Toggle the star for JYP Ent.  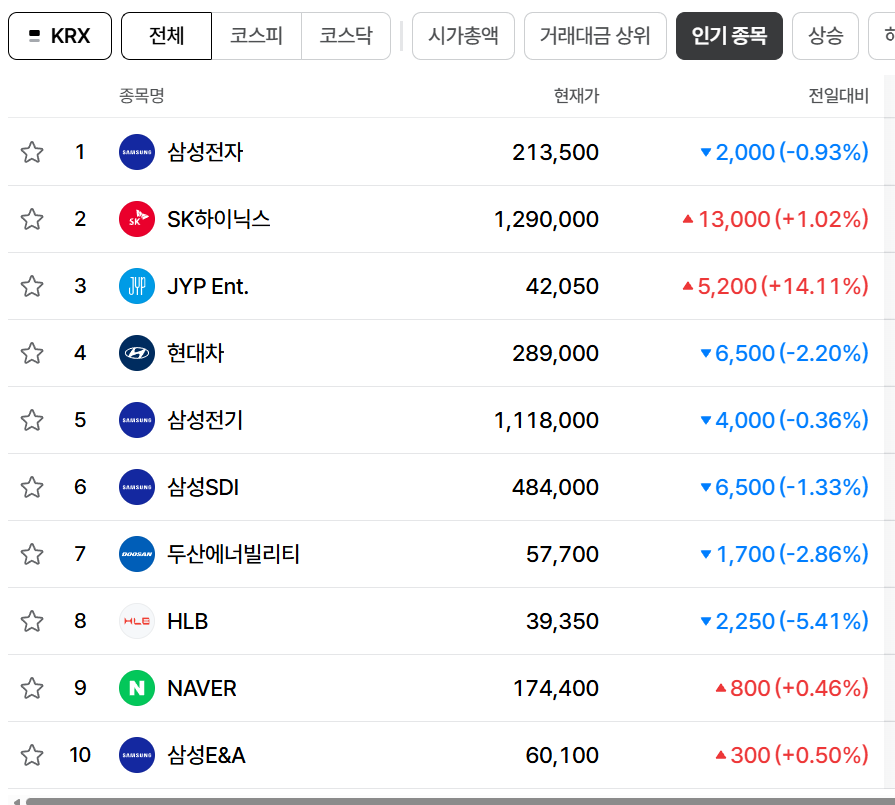coord(32,286)
